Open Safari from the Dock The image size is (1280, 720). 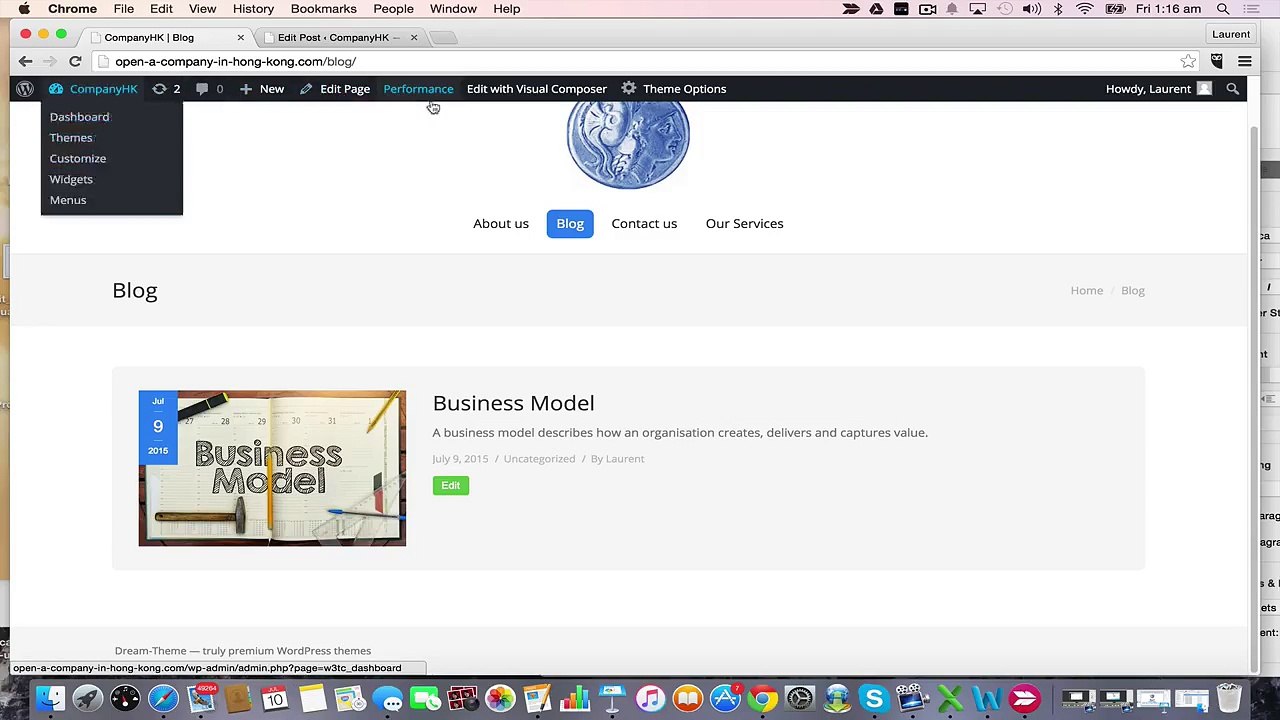(163, 698)
